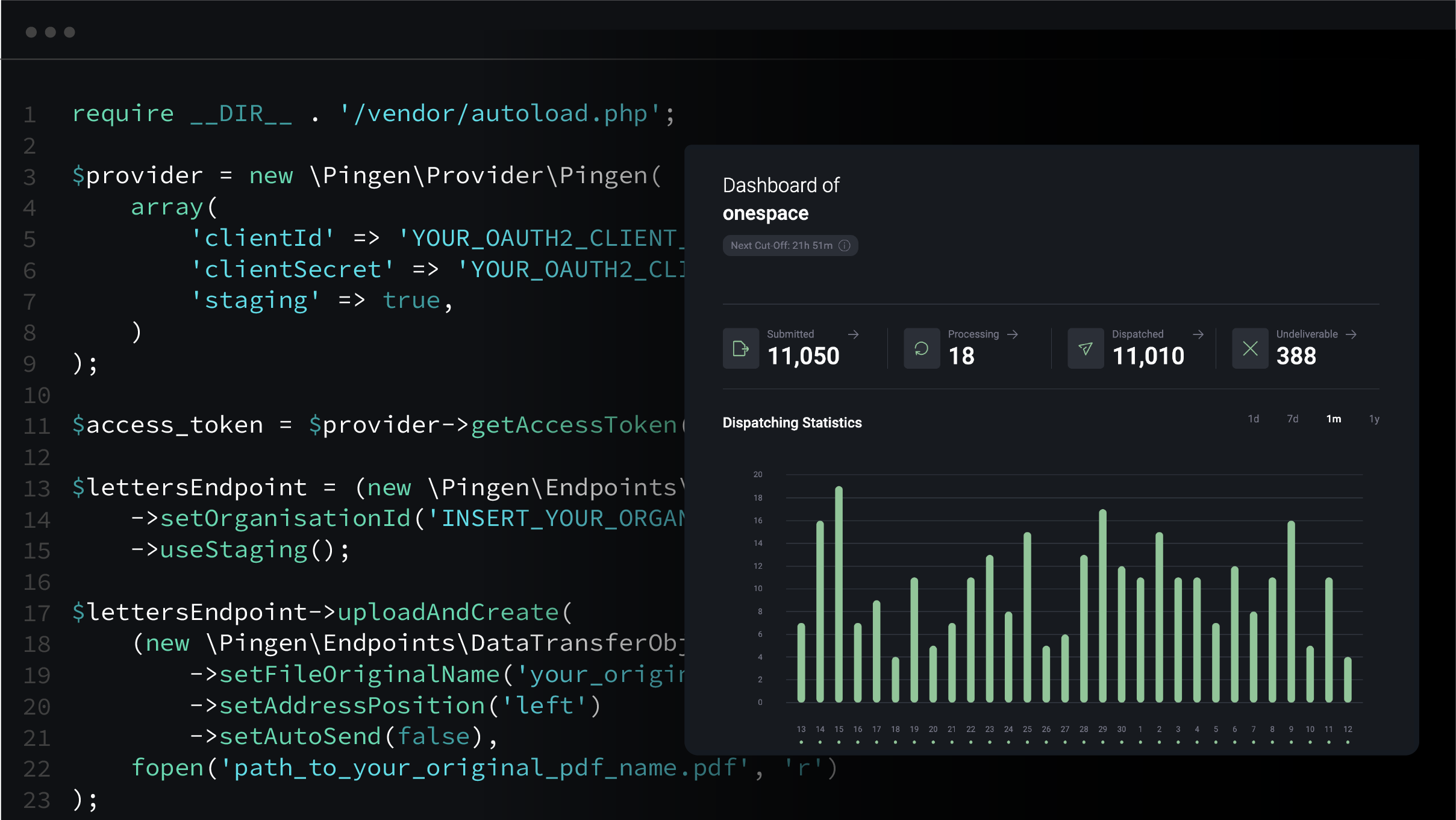Viewport: 1456px width, 820px height.
Task: Switch chart range to 7d
Action: 1293,419
